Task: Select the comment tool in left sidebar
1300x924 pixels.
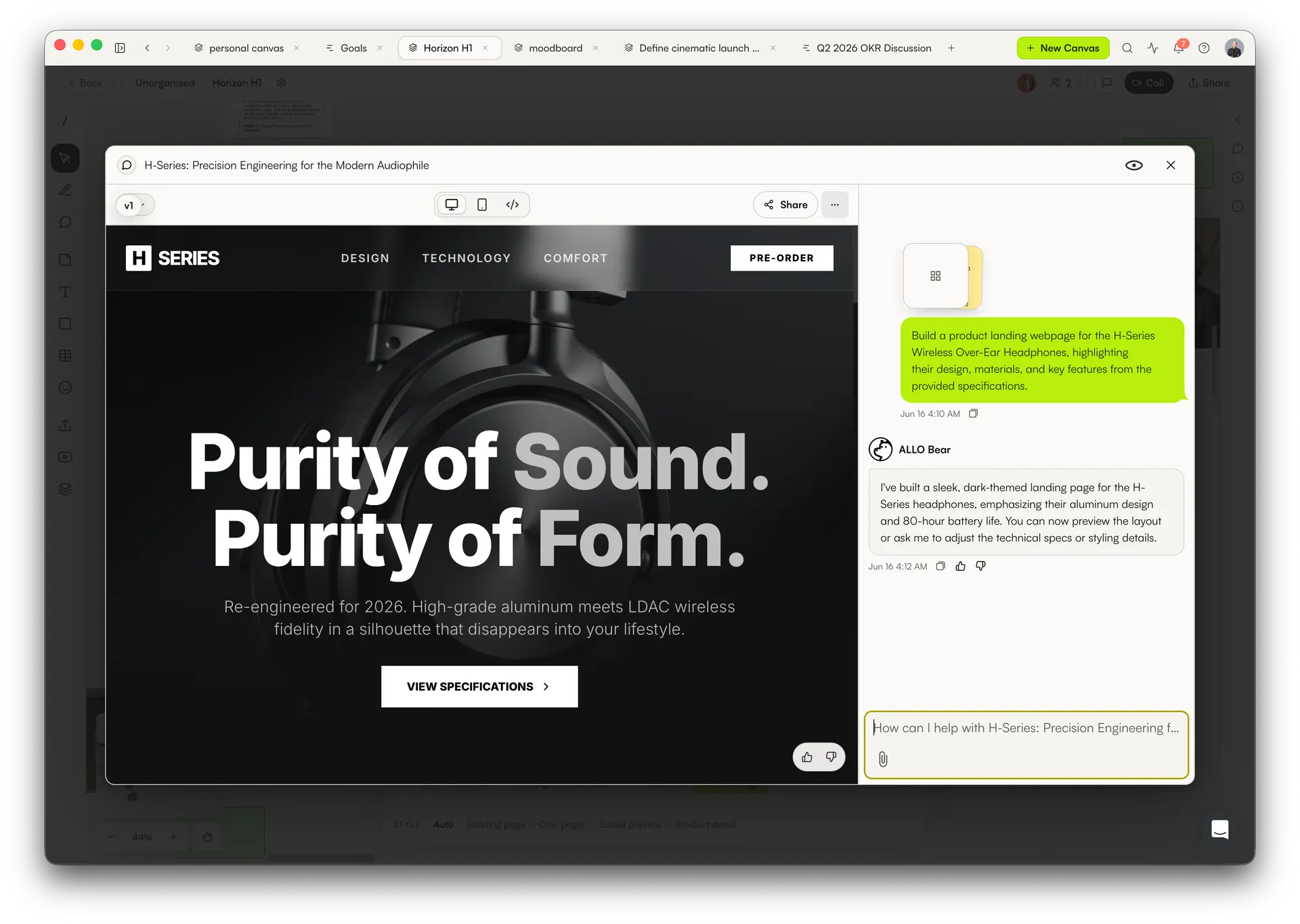Action: click(65, 223)
